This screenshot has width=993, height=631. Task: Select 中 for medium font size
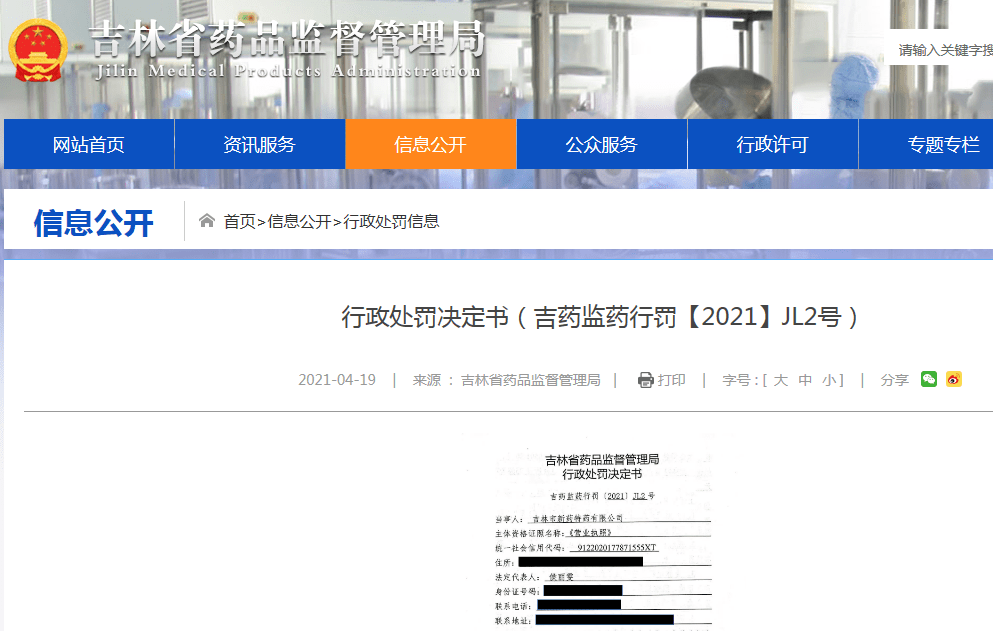[x=805, y=380]
